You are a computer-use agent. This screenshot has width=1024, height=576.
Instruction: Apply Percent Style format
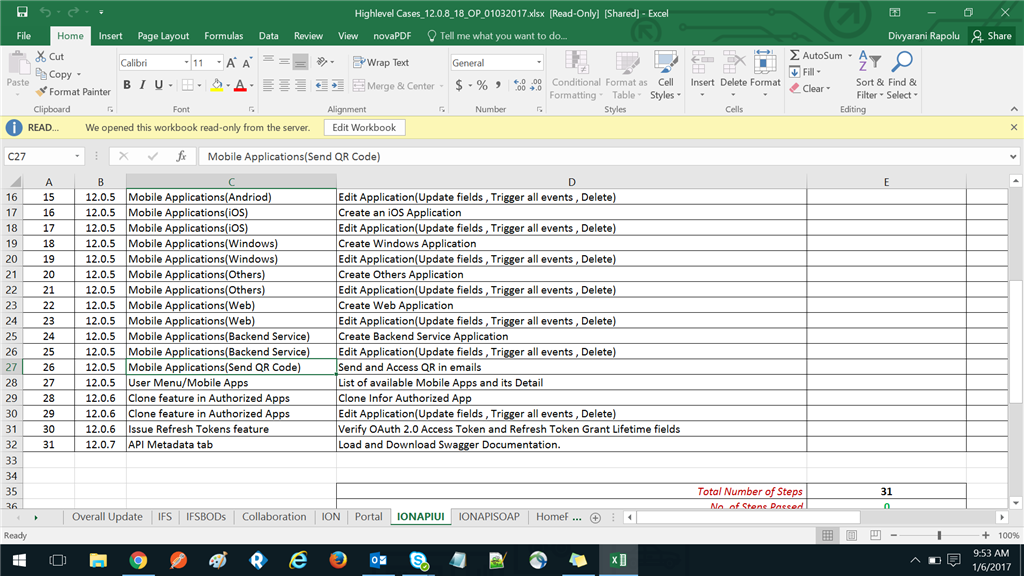click(x=482, y=85)
